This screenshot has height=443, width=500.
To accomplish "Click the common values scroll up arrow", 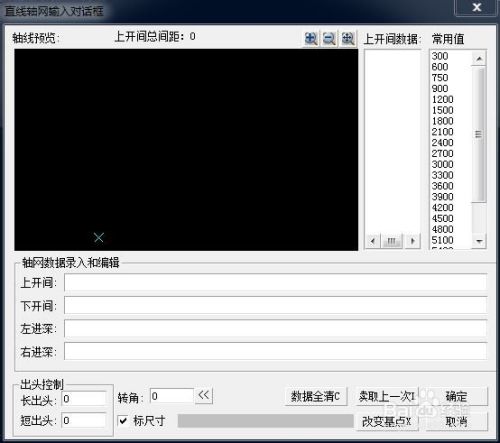I will pos(479,59).
